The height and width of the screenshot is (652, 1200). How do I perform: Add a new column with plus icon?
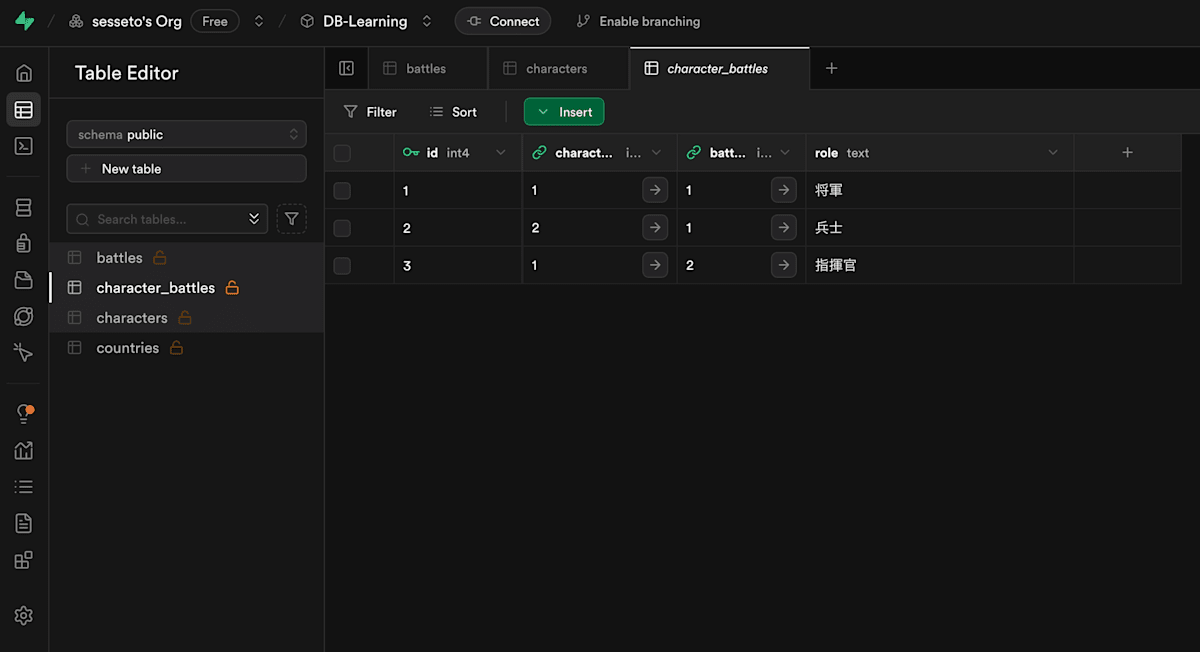(1127, 153)
